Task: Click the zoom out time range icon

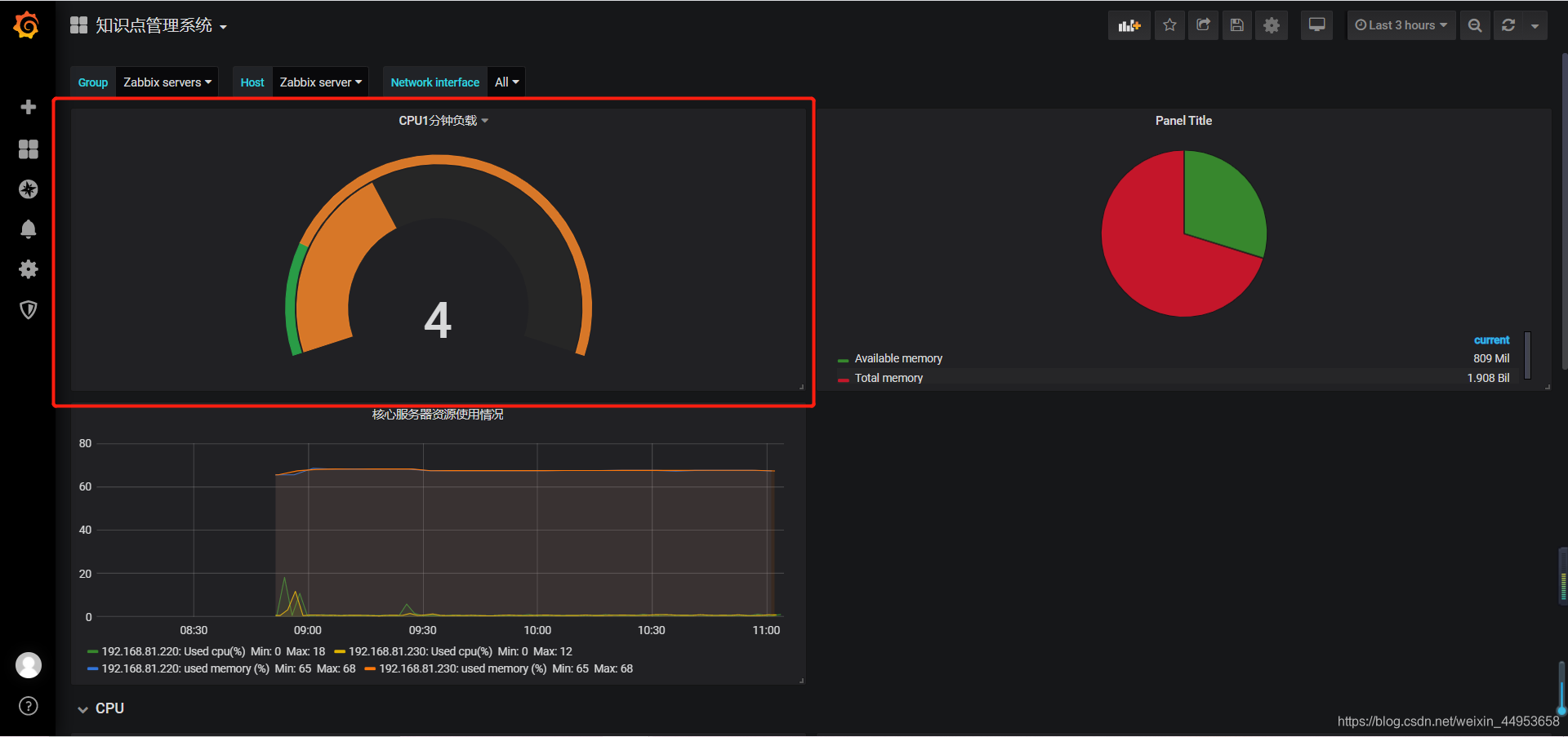Action: (x=1475, y=25)
